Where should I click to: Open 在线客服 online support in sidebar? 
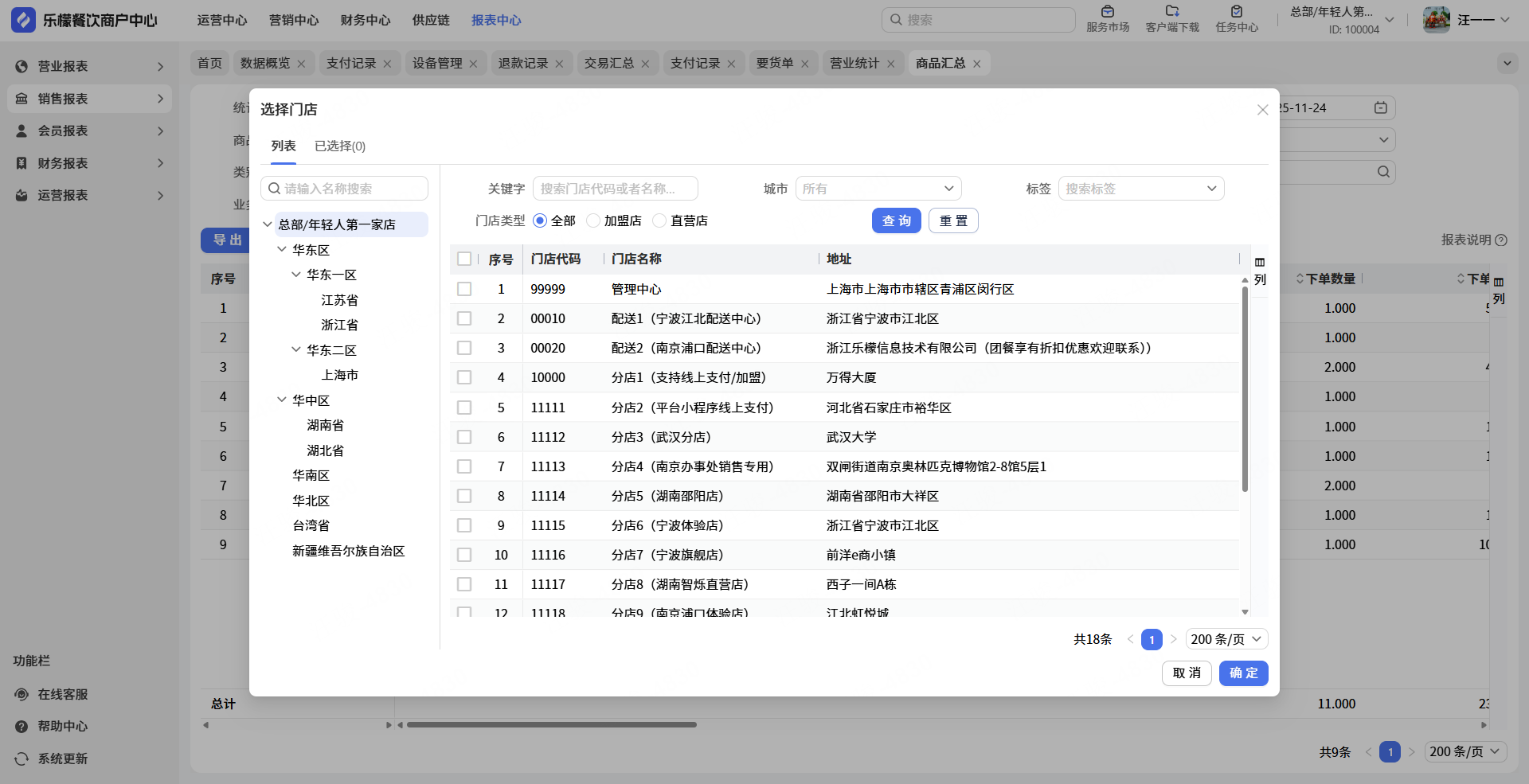62,694
